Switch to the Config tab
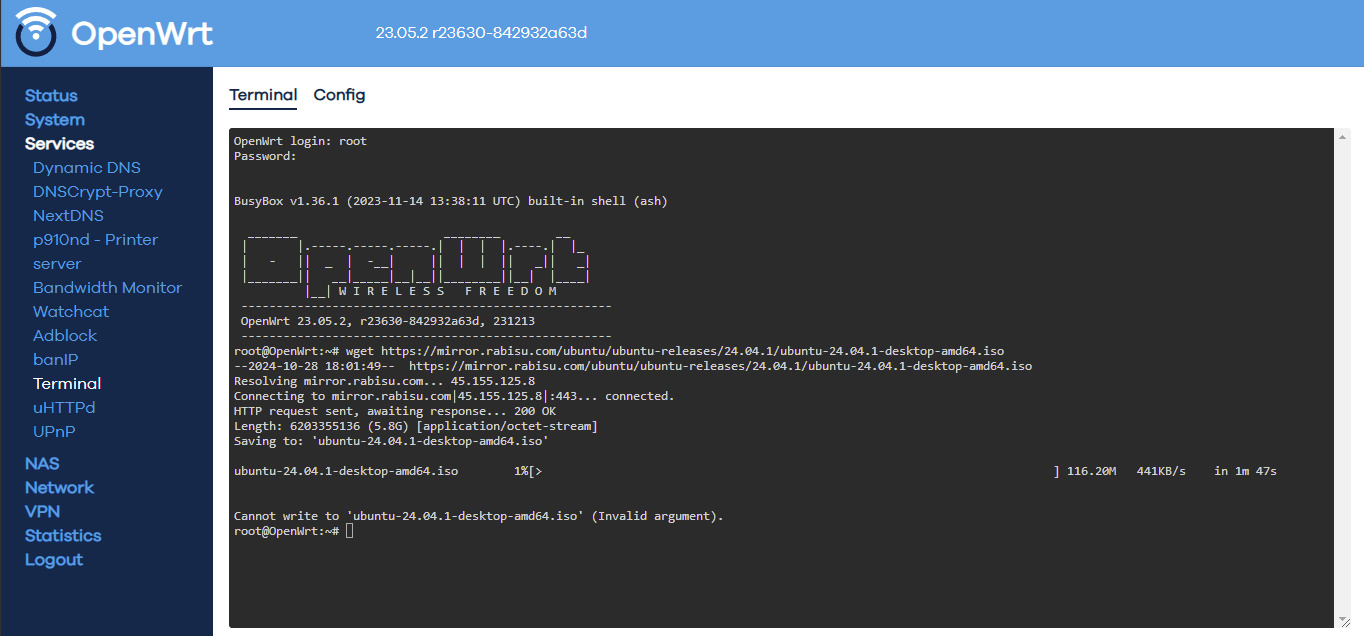The height and width of the screenshot is (636, 1364). pos(340,95)
